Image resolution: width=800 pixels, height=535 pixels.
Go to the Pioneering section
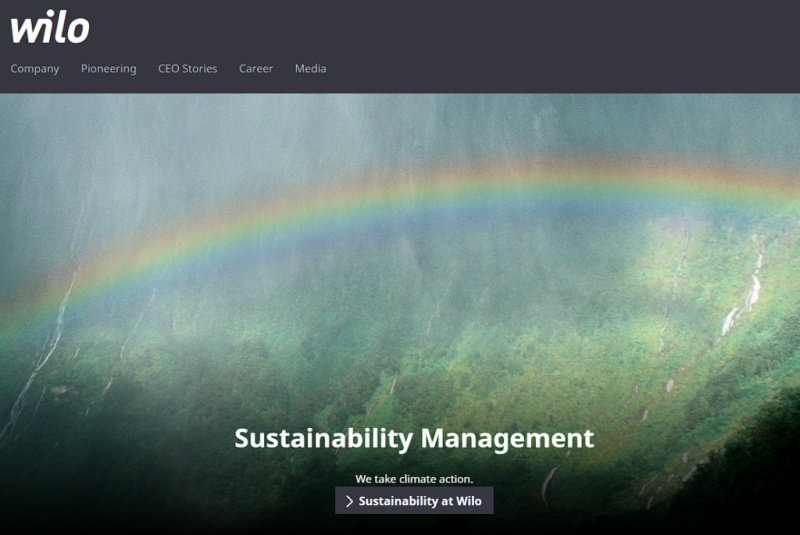108,69
